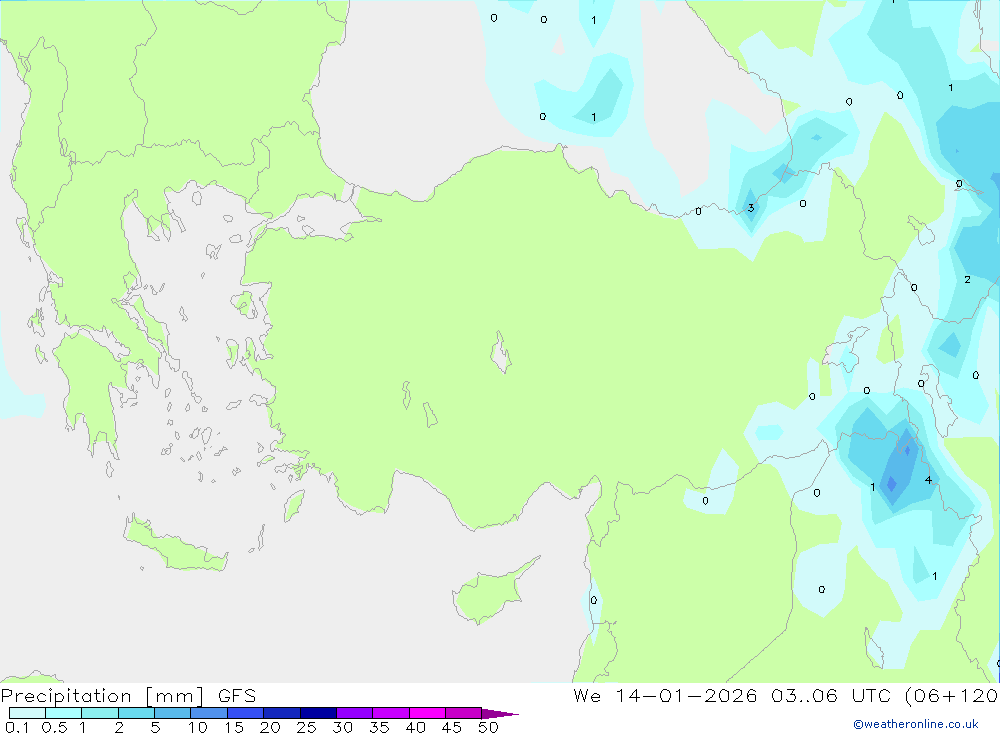Viewport: 1000px width, 733px height.
Task: Pick the 0.1–0.5 mm palest cyan legend swatch
Action: tap(27, 713)
